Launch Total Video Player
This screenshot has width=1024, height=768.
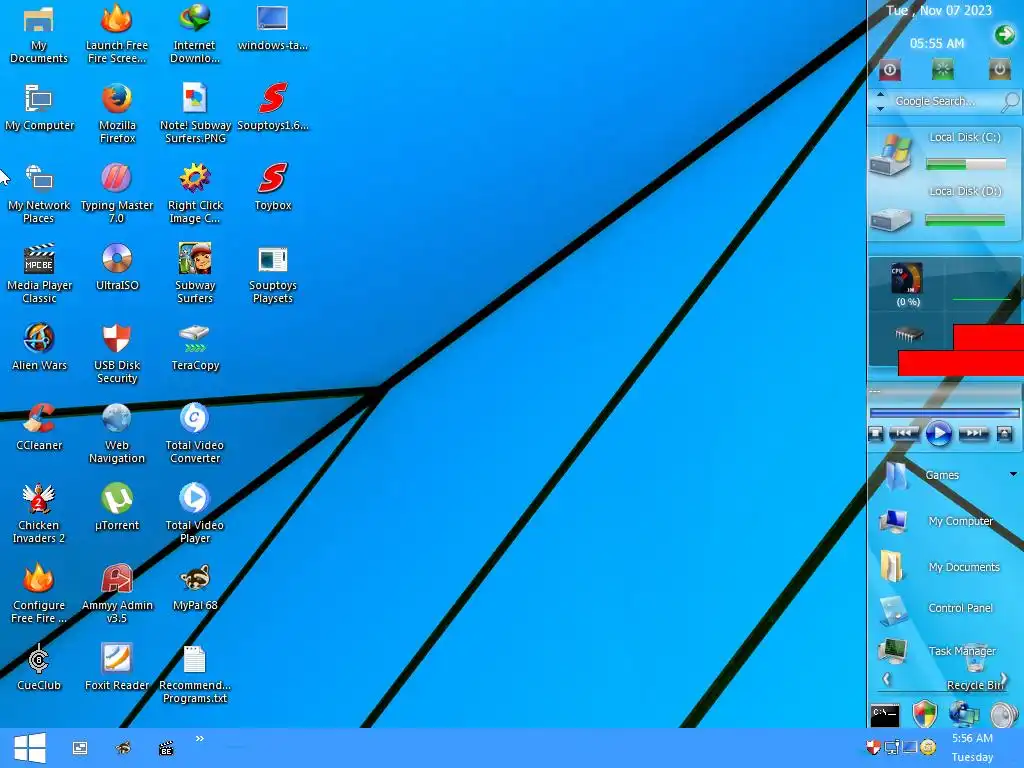click(195, 514)
